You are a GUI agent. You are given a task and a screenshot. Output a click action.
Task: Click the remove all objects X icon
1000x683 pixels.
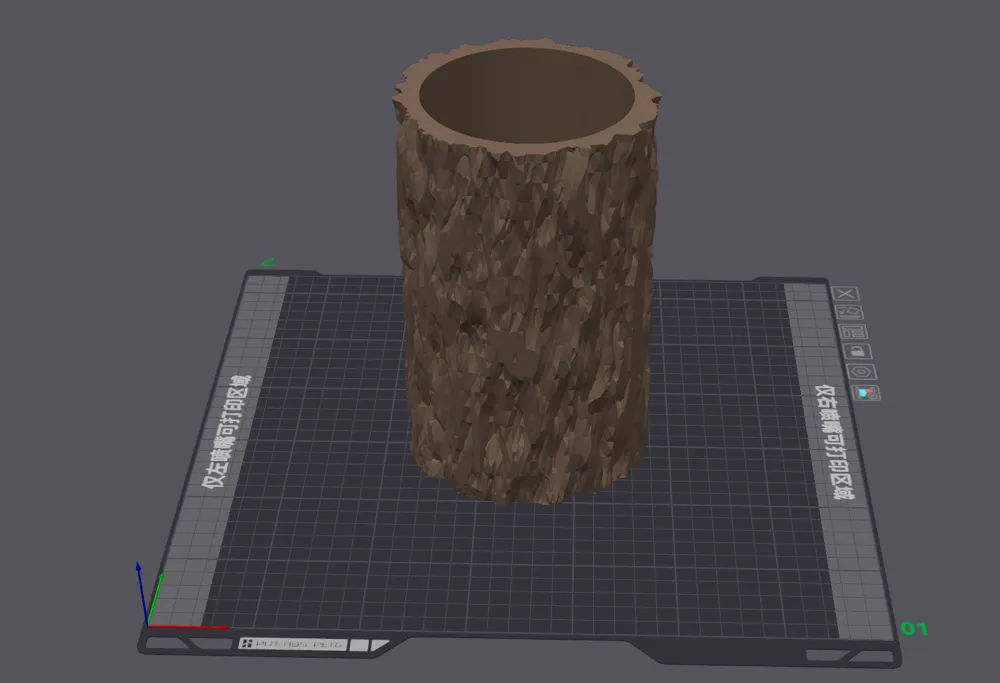[x=846, y=293]
